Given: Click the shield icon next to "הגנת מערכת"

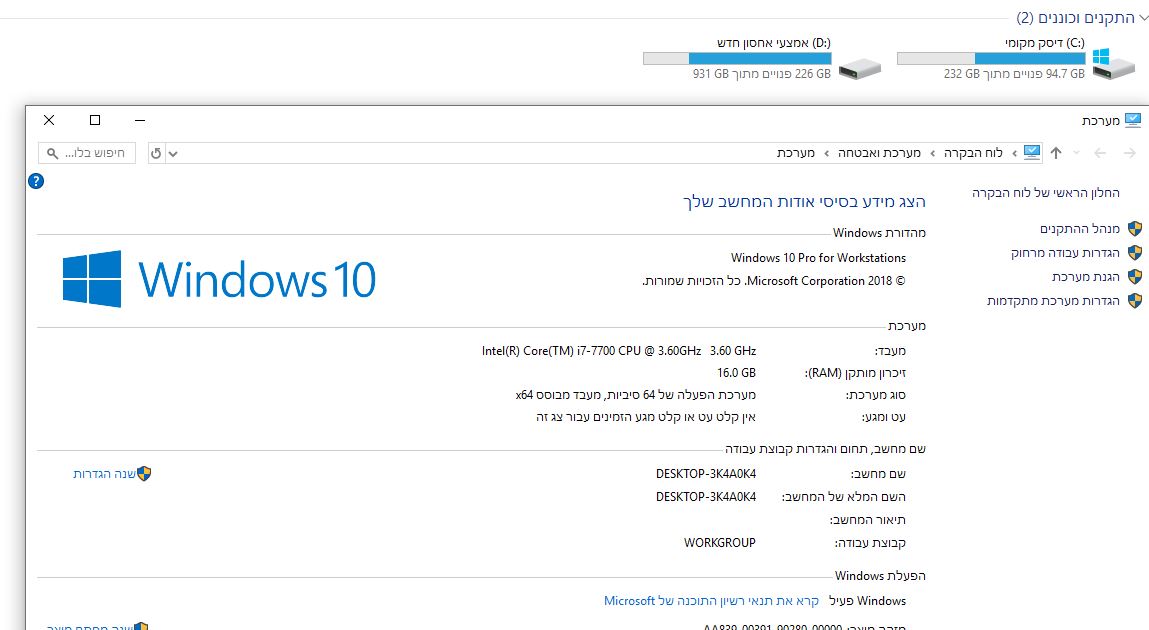Looking at the screenshot, I should pyautogui.click(x=1134, y=277).
